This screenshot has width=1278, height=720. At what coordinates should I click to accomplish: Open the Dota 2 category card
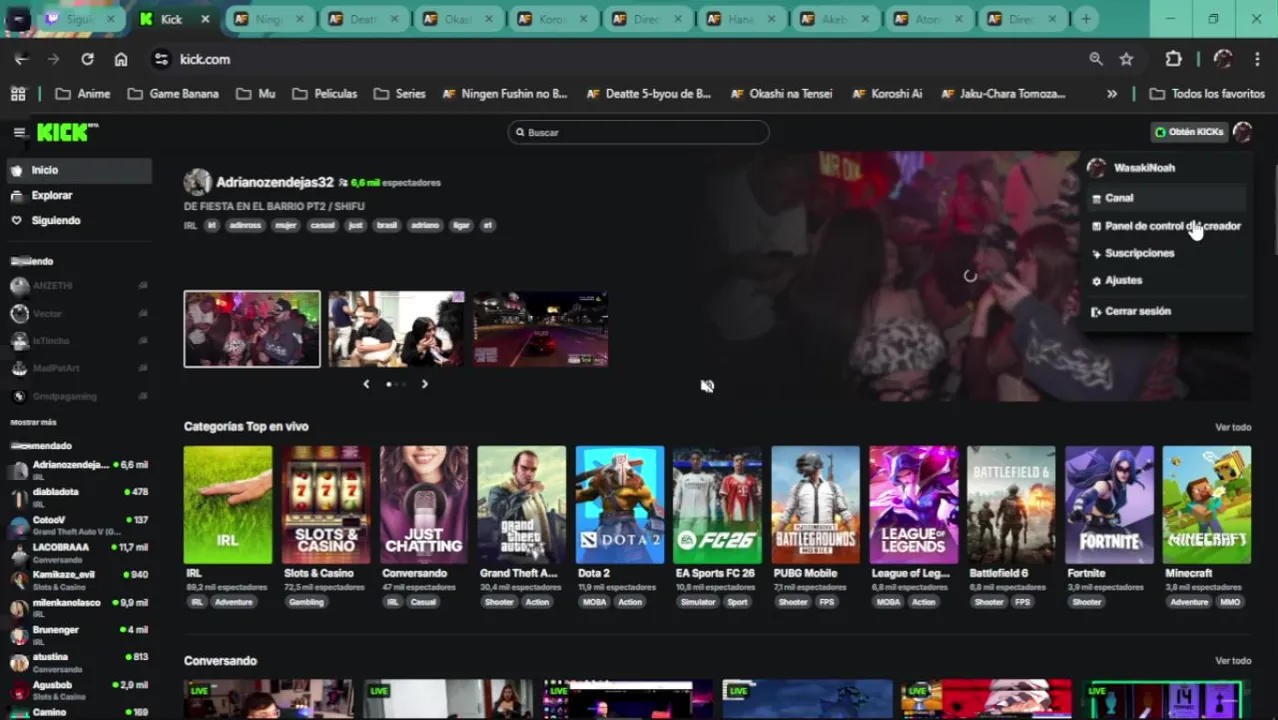pos(619,505)
